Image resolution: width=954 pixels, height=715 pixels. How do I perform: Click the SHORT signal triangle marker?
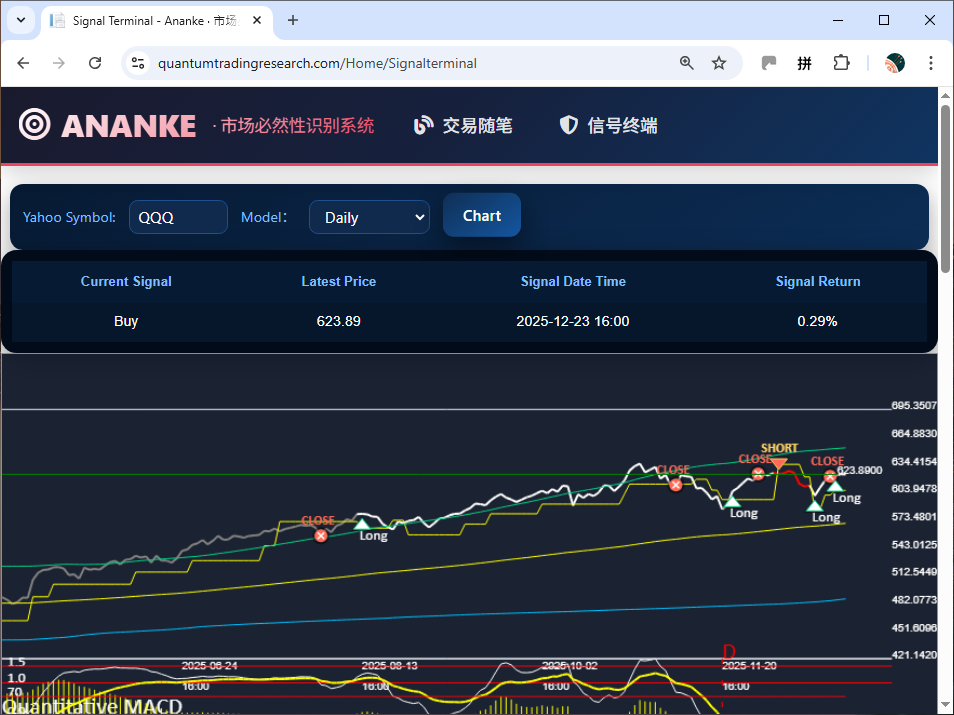(778, 465)
